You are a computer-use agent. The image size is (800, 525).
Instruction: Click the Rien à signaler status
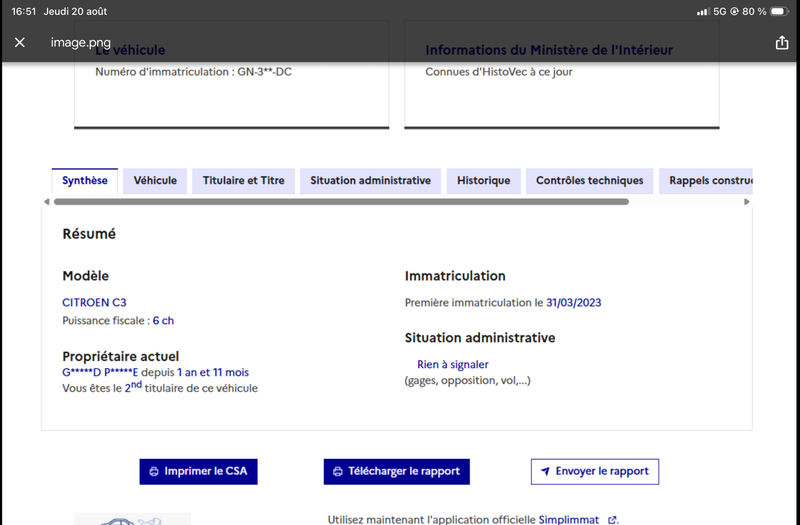pos(453,364)
